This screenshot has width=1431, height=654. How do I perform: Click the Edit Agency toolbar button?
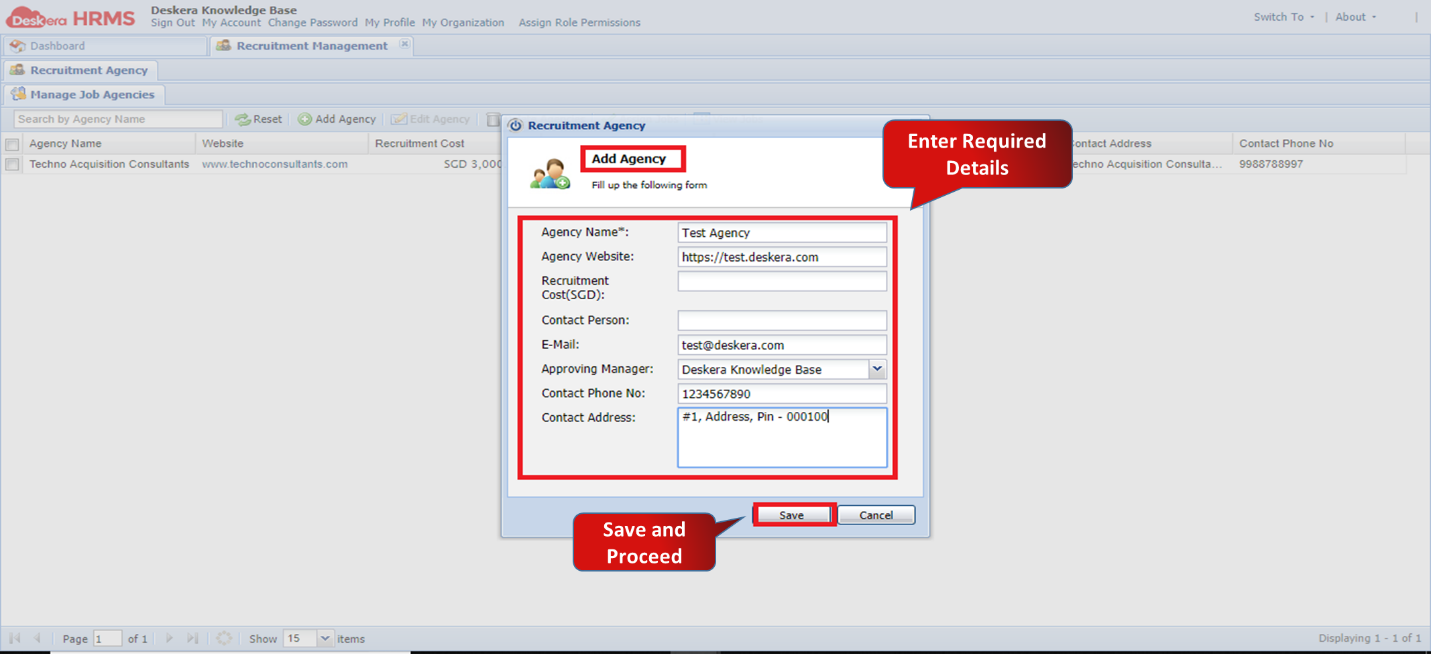[x=430, y=119]
